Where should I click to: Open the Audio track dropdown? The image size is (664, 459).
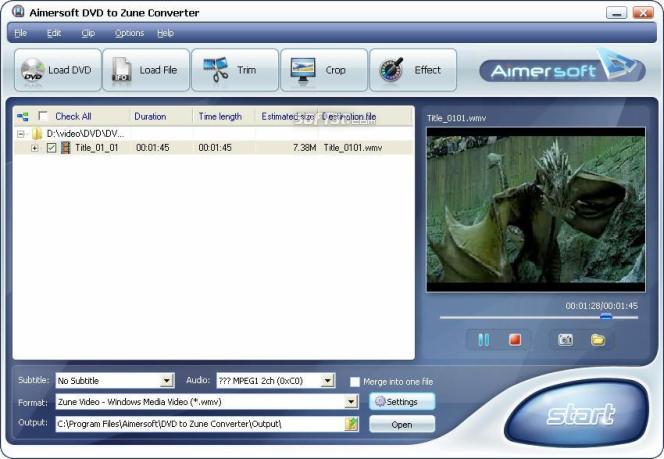[327, 381]
